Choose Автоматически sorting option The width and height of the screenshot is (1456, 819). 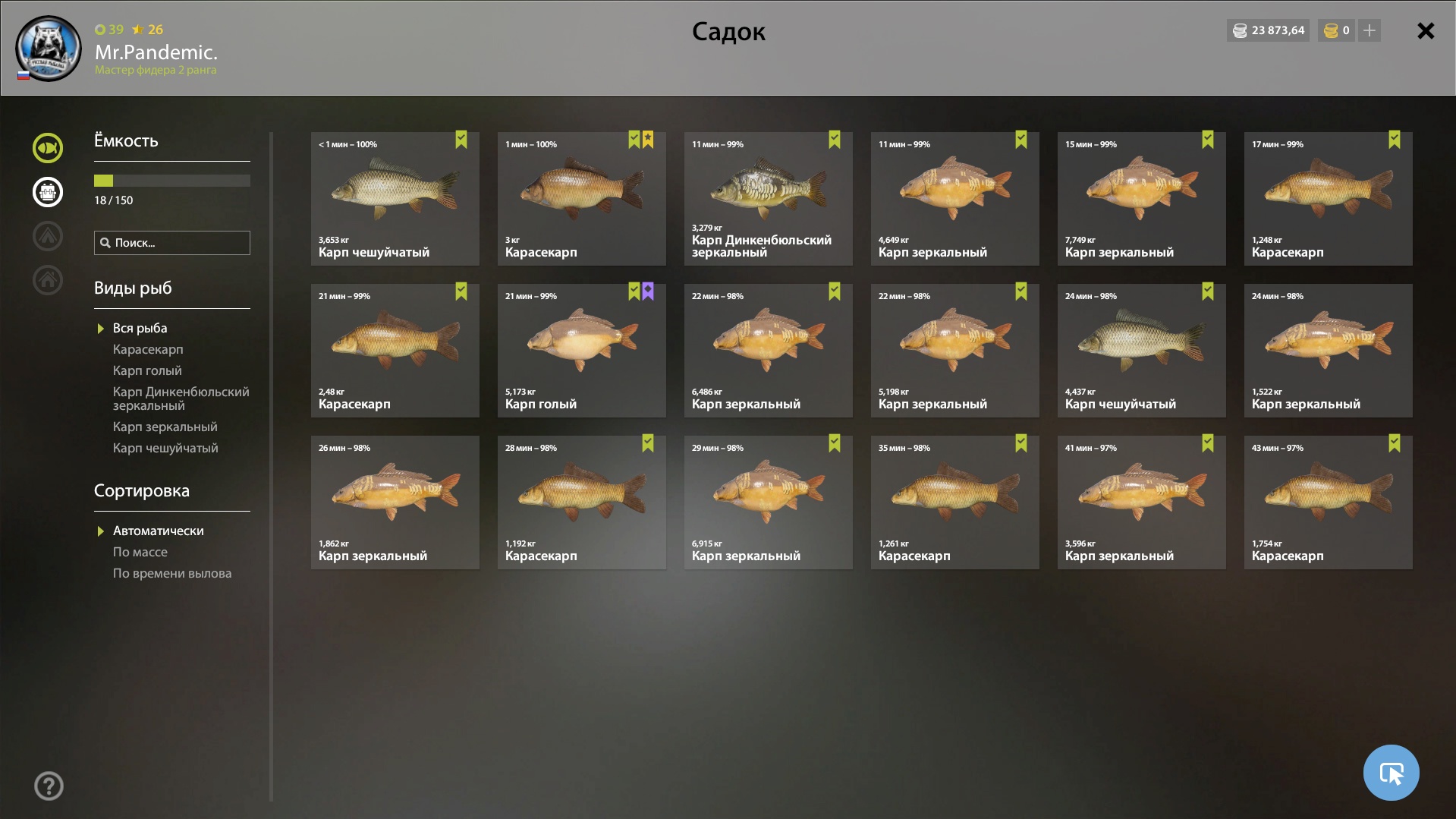pos(158,531)
